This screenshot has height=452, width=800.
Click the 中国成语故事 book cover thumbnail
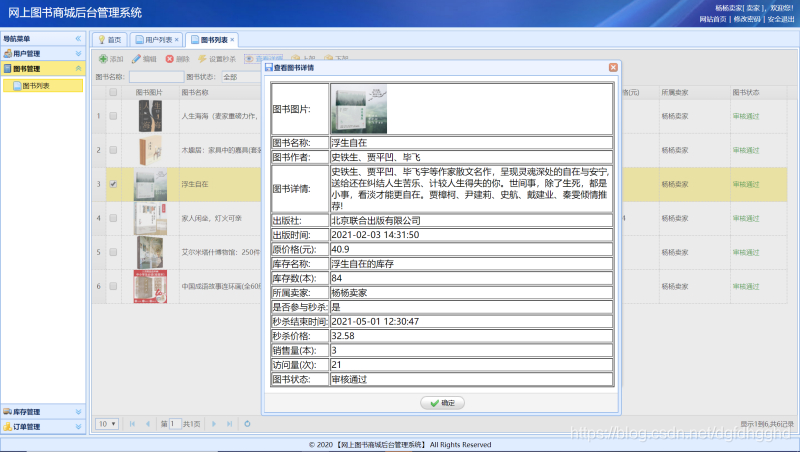[151, 286]
